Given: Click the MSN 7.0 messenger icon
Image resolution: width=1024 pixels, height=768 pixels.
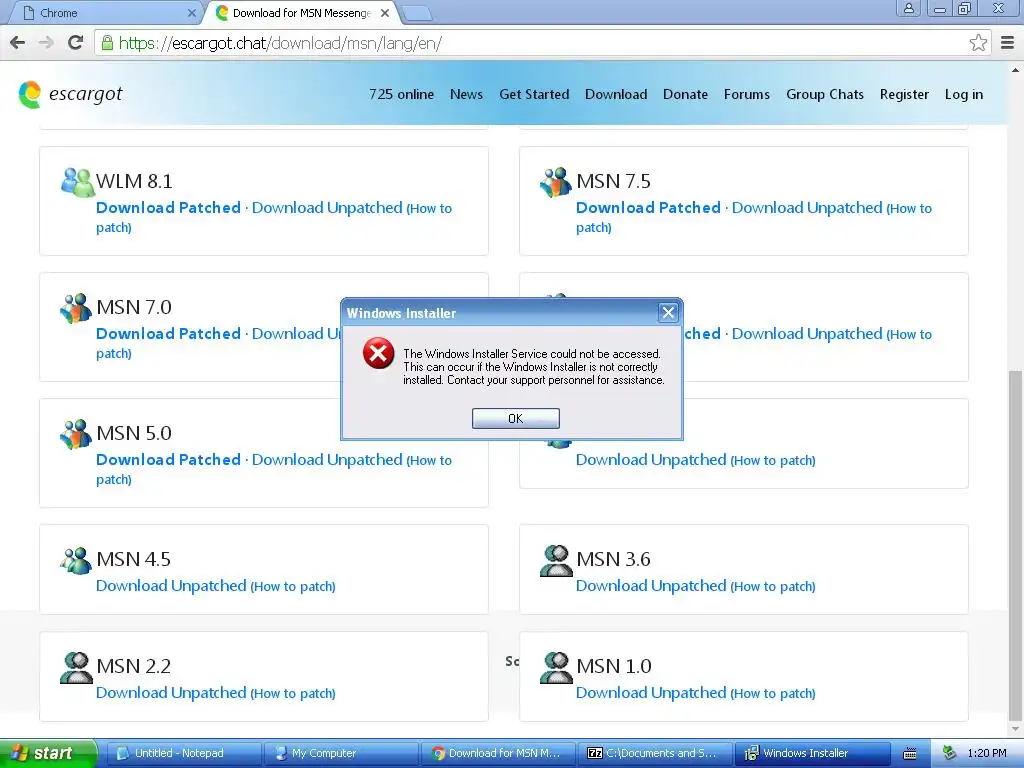Looking at the screenshot, I should tap(76, 308).
